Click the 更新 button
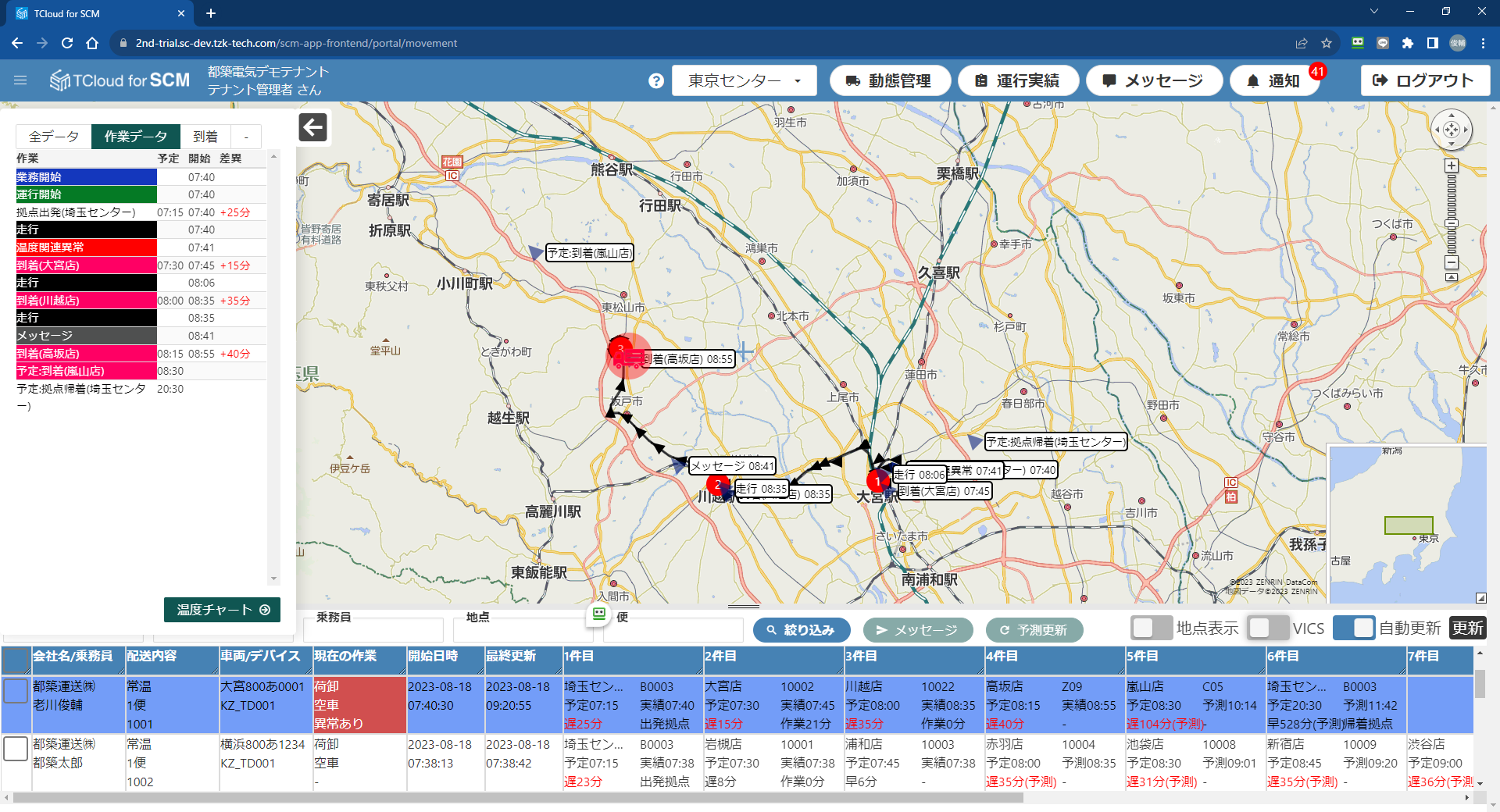Image resolution: width=1500 pixels, height=812 pixels. point(1468,628)
